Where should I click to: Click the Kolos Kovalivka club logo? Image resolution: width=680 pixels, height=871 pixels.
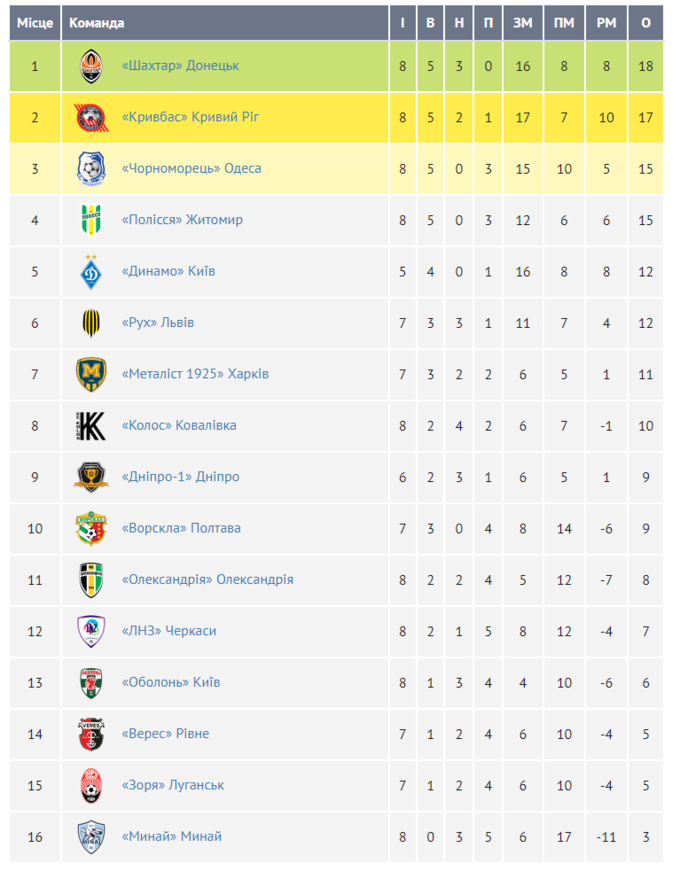point(91,426)
